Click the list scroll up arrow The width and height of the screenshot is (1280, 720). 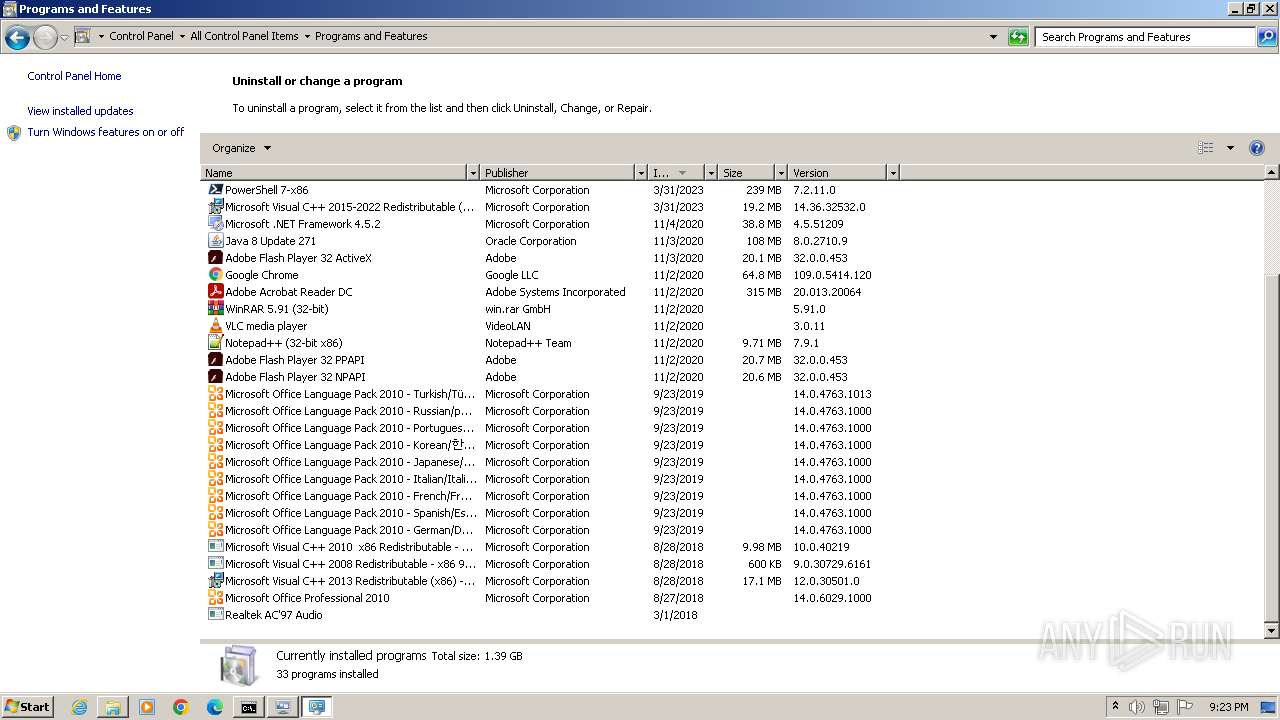[x=1272, y=173]
